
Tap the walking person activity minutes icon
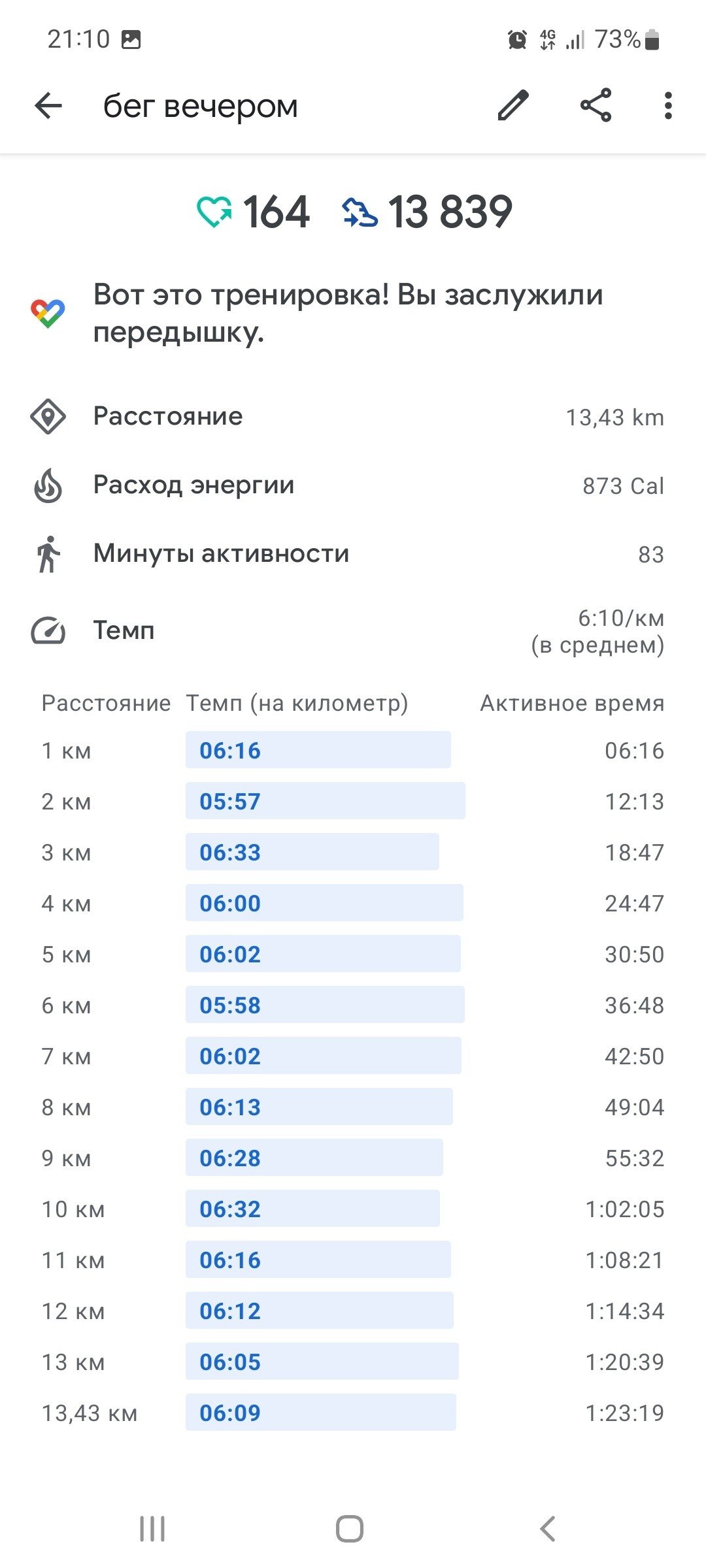pyautogui.click(x=48, y=554)
